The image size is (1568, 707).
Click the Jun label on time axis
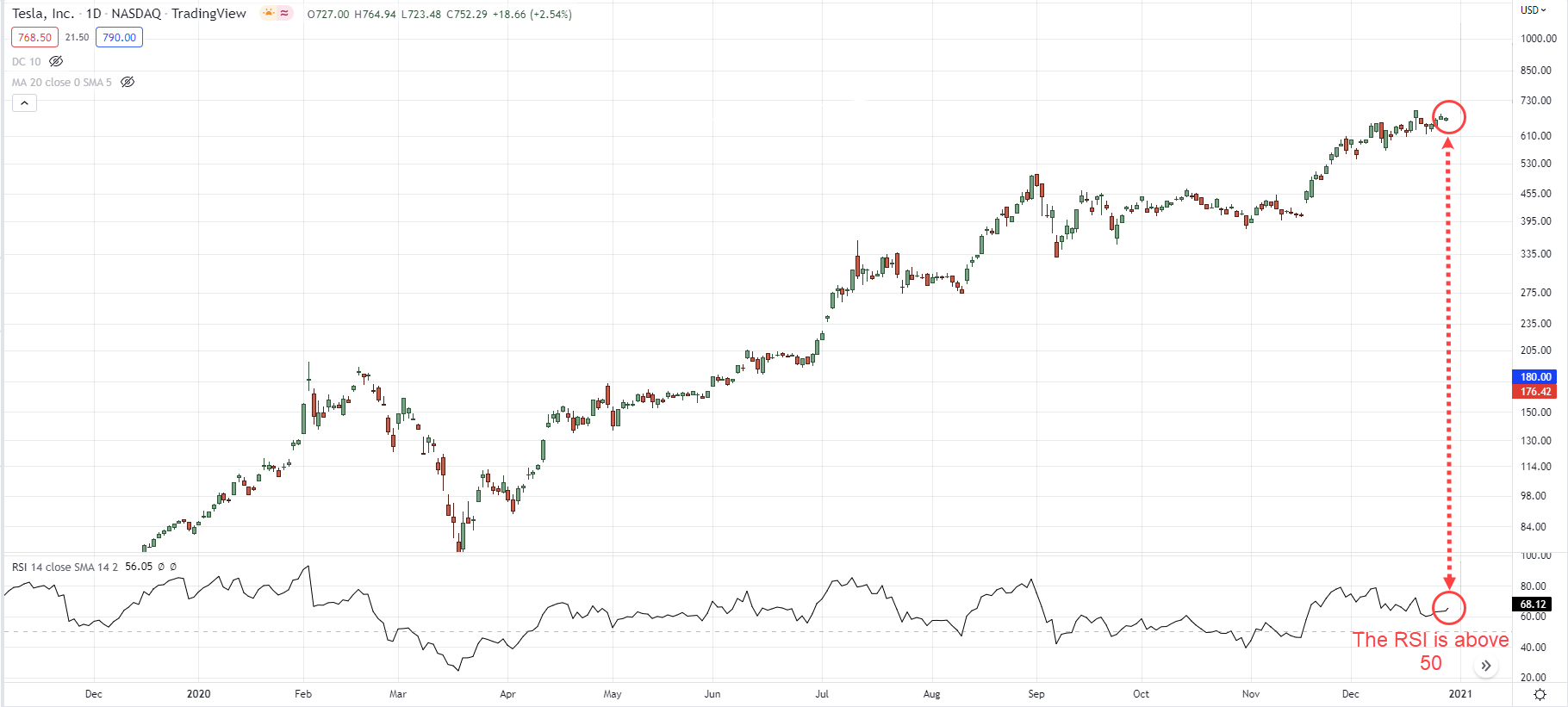pos(712,694)
